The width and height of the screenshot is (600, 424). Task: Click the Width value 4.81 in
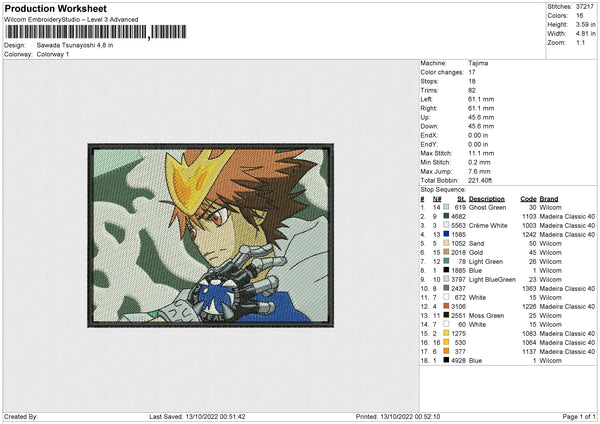pos(586,34)
